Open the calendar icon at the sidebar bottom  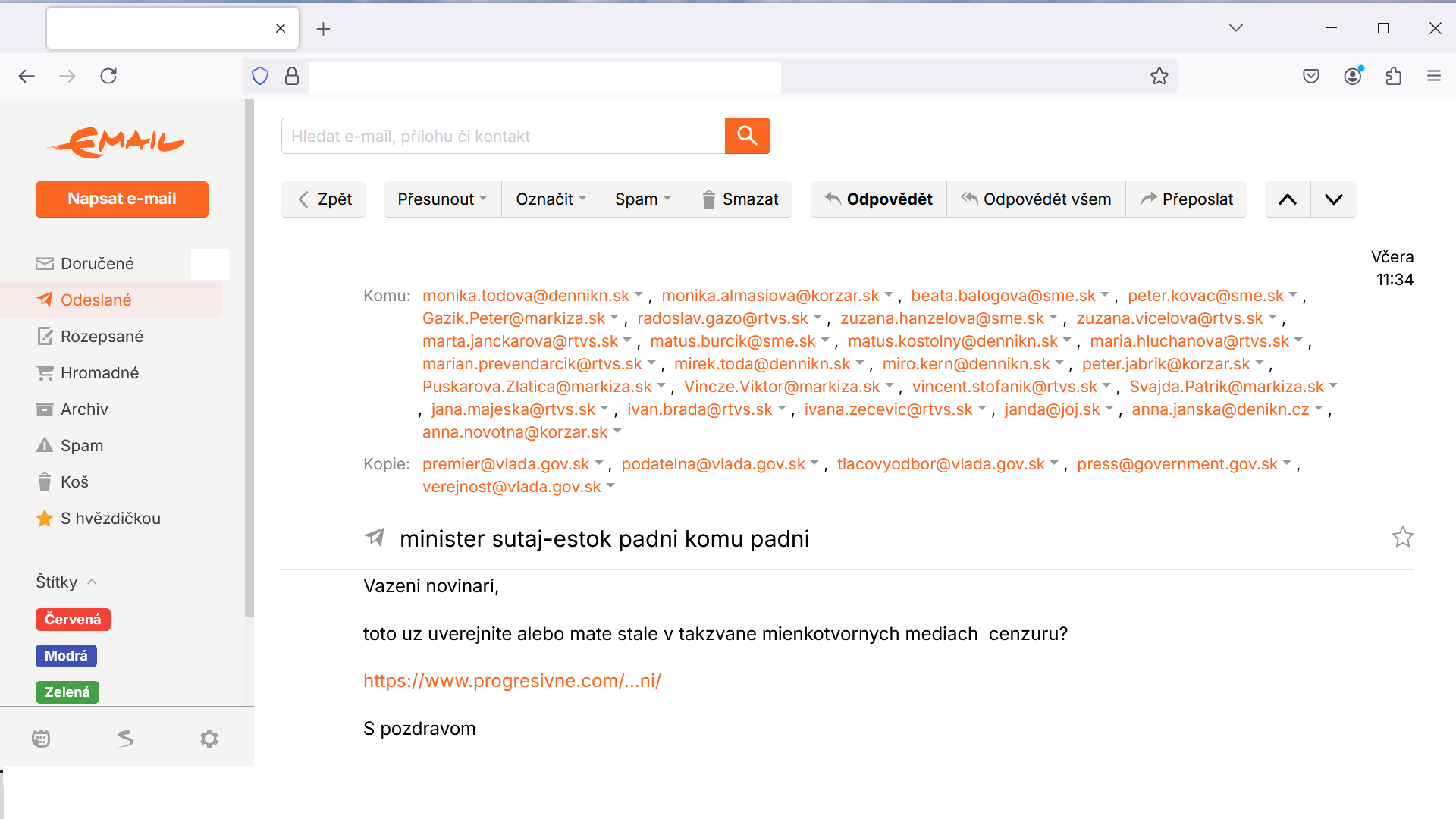[41, 739]
